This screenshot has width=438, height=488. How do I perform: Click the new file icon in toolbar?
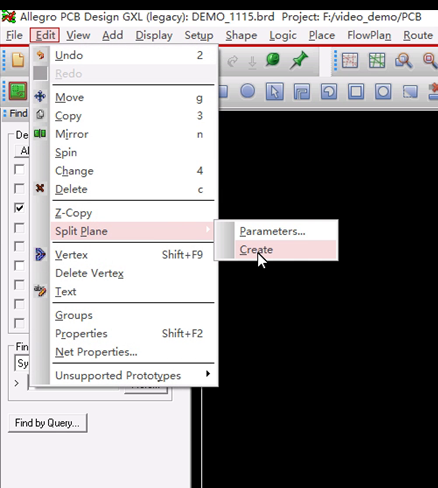[18, 60]
